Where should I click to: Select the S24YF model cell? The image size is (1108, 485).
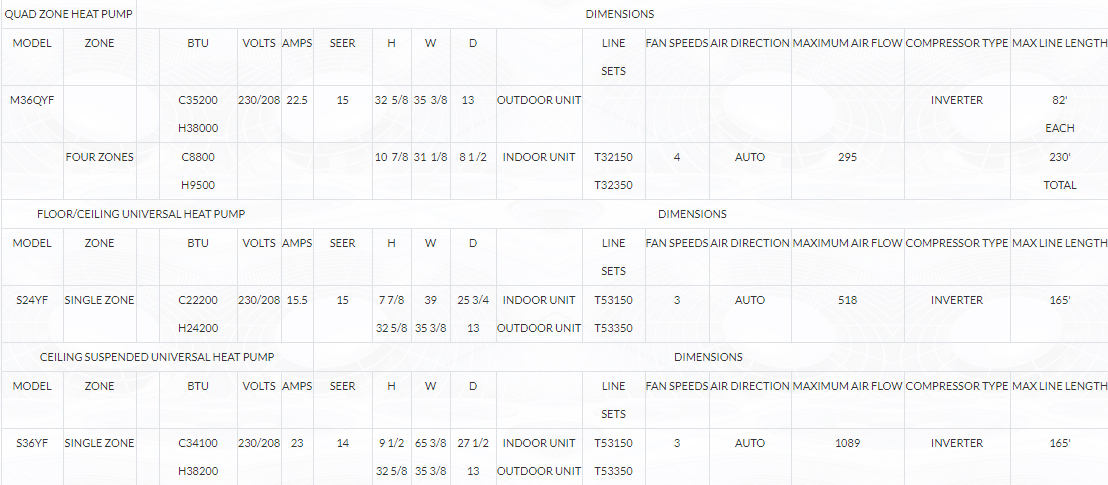click(33, 300)
